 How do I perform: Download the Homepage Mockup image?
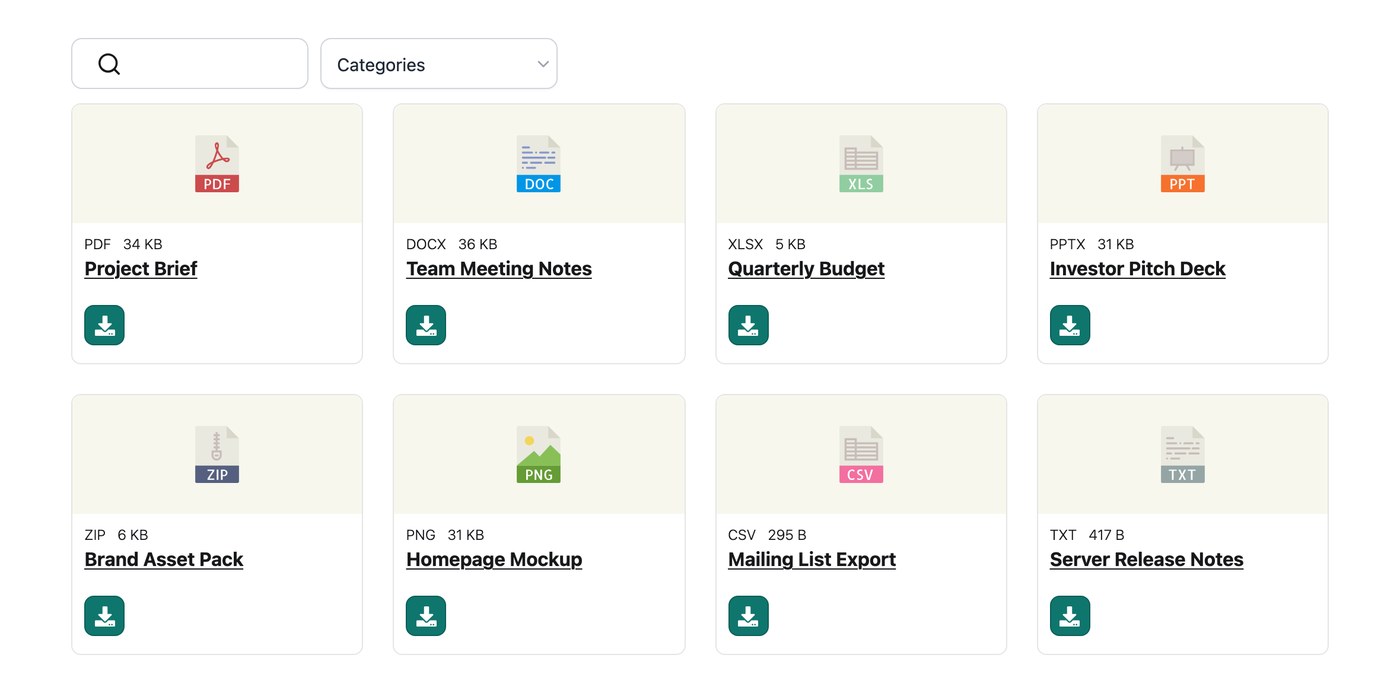point(426,616)
